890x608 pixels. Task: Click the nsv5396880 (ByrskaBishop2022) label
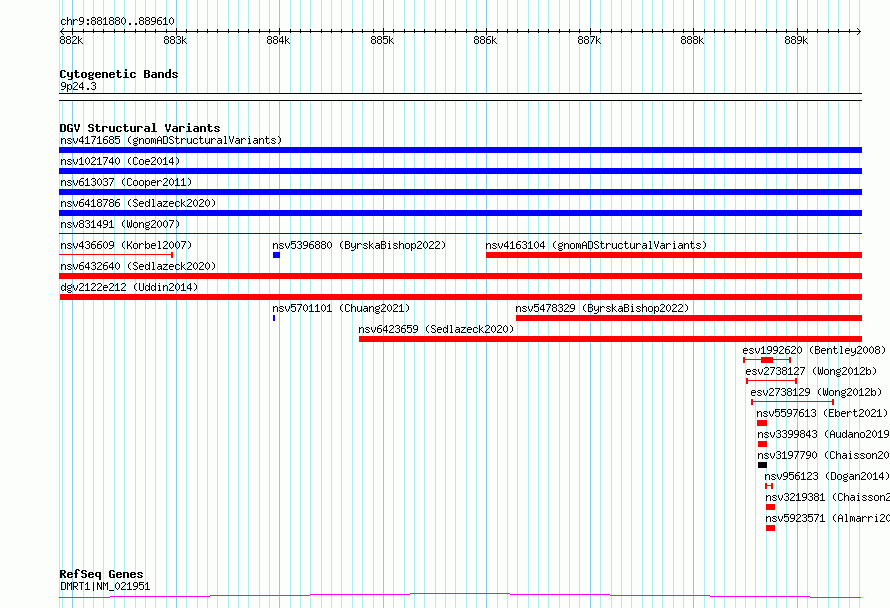359,245
